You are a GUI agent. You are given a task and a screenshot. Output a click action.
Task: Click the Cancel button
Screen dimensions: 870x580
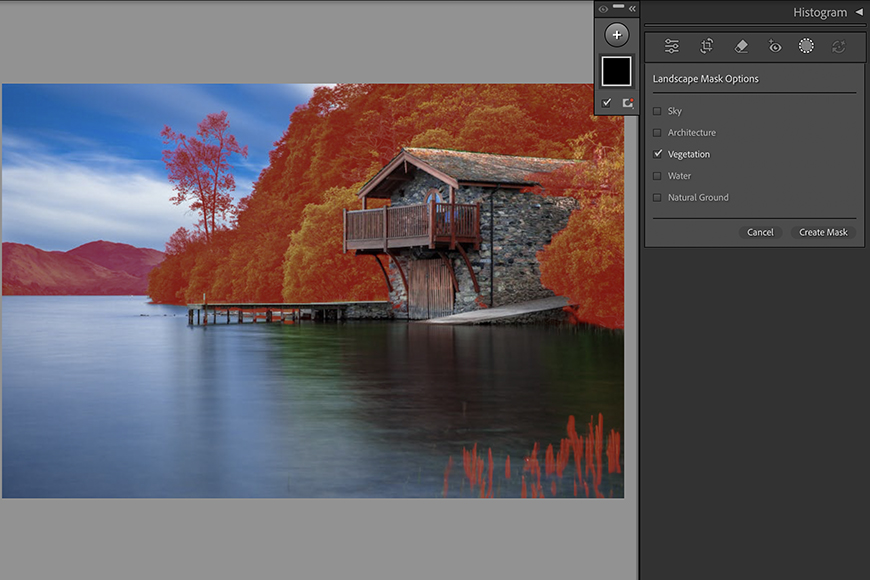pos(760,232)
